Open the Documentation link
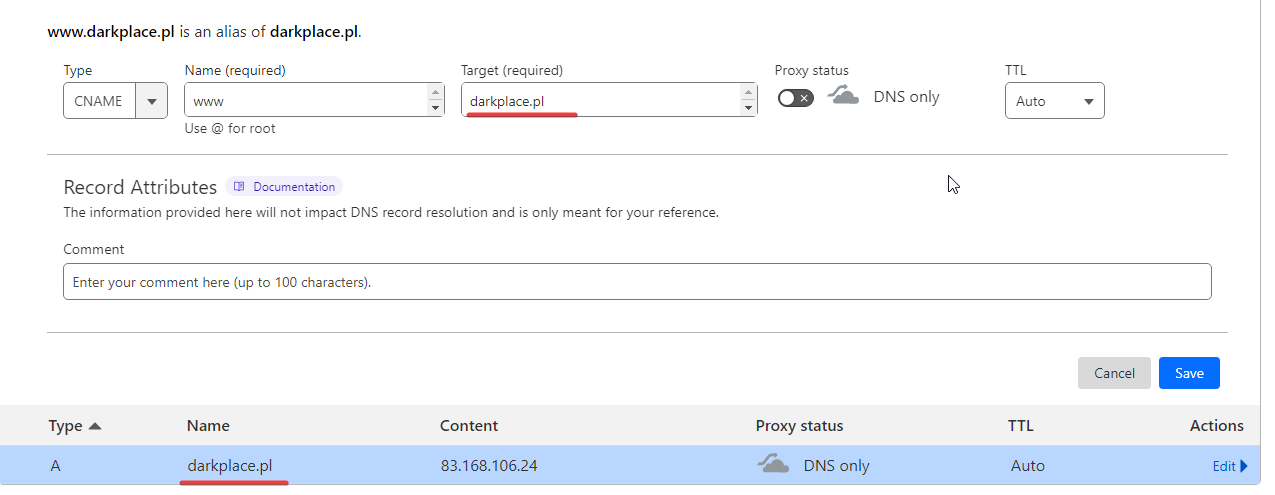The image size is (1275, 495). point(293,187)
